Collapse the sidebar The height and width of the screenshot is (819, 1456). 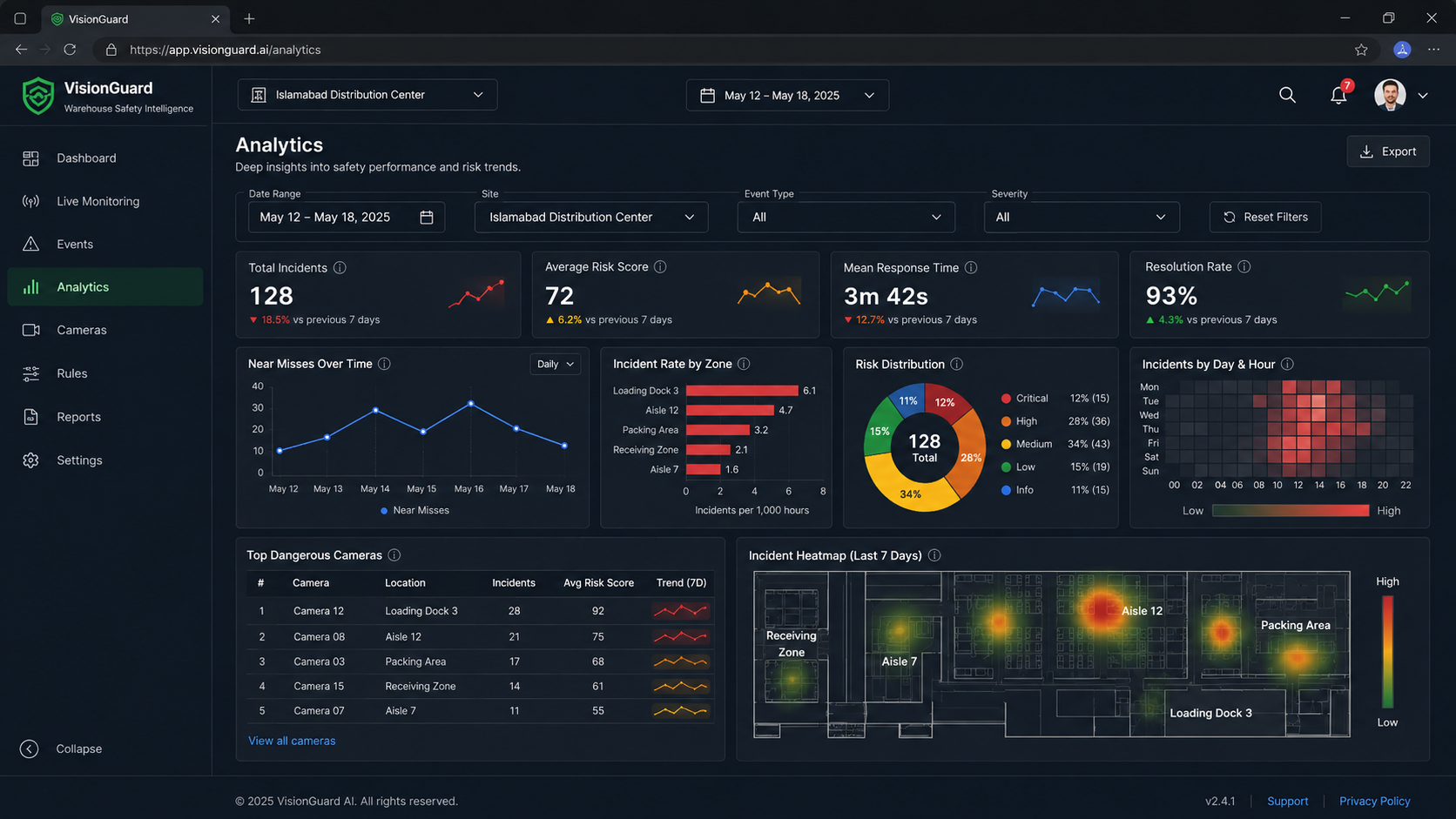(61, 749)
